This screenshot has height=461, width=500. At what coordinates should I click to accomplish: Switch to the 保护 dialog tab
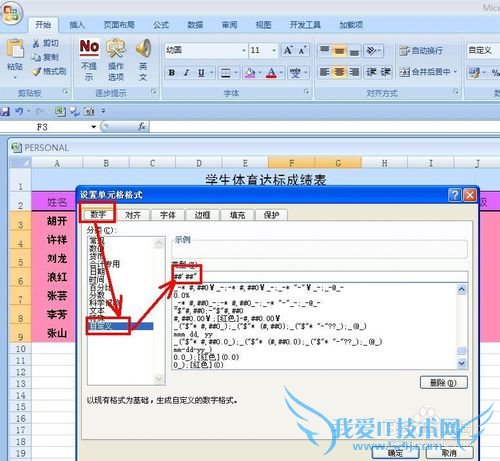tap(271, 215)
